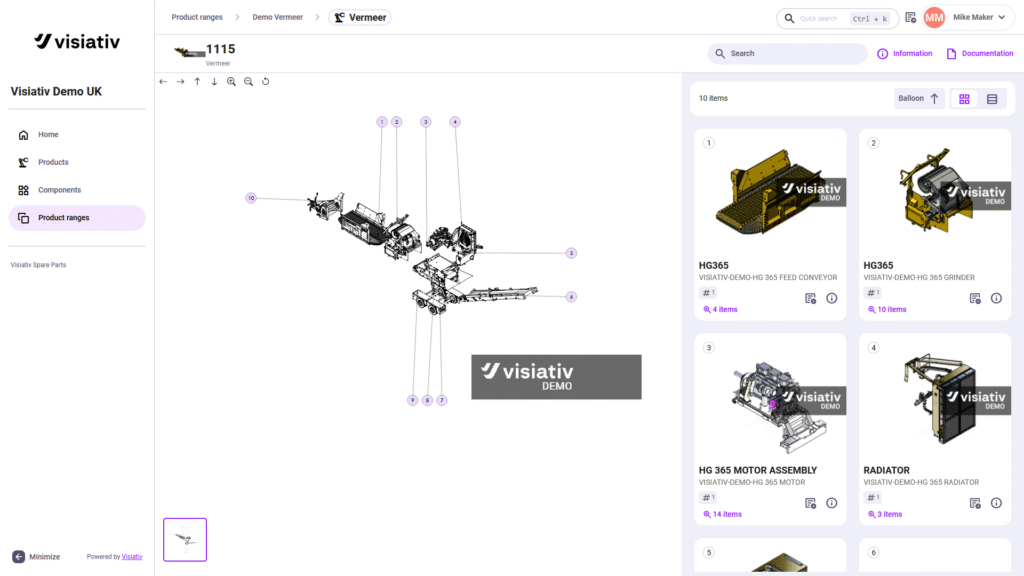
Task: Click the MM user avatar
Action: (x=935, y=18)
